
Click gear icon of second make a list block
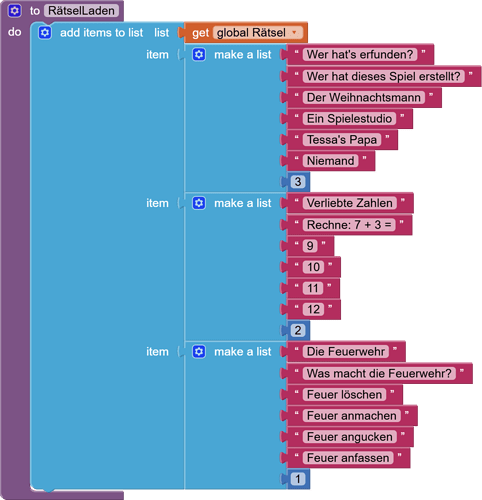click(x=199, y=203)
